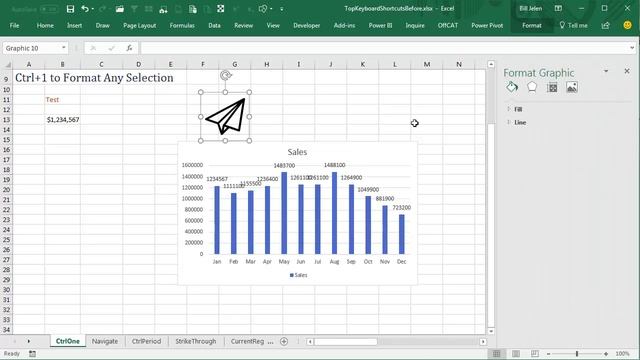Click the Open folder icon in toolbar
This screenshot has width=640, height=360.
tap(120, 9)
